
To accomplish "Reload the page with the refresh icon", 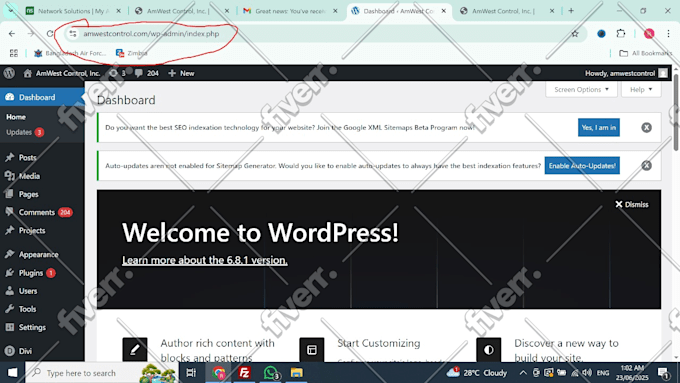I will coord(50,33).
